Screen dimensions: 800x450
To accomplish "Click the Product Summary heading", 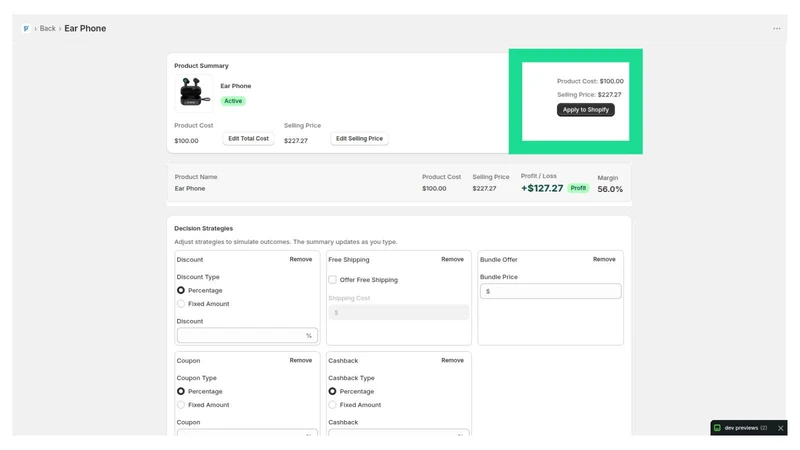I will coord(201,66).
